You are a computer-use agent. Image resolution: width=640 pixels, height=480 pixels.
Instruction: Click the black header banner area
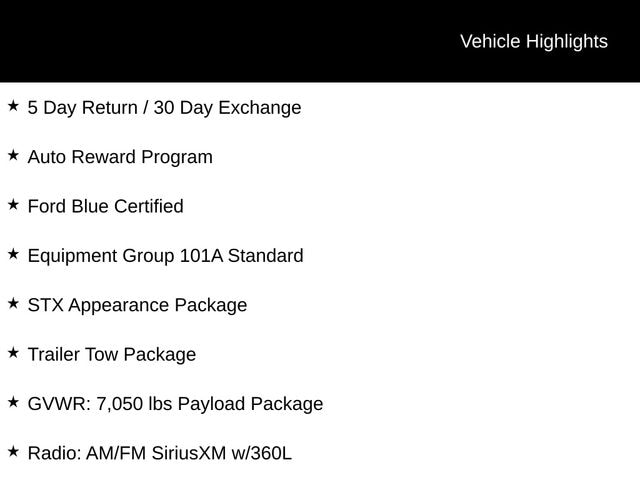(x=320, y=41)
